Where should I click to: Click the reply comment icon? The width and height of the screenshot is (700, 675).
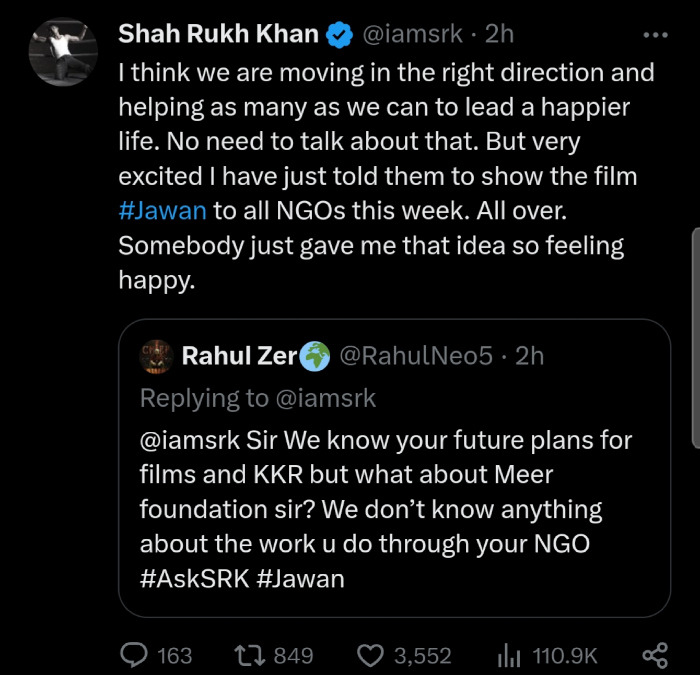point(134,655)
